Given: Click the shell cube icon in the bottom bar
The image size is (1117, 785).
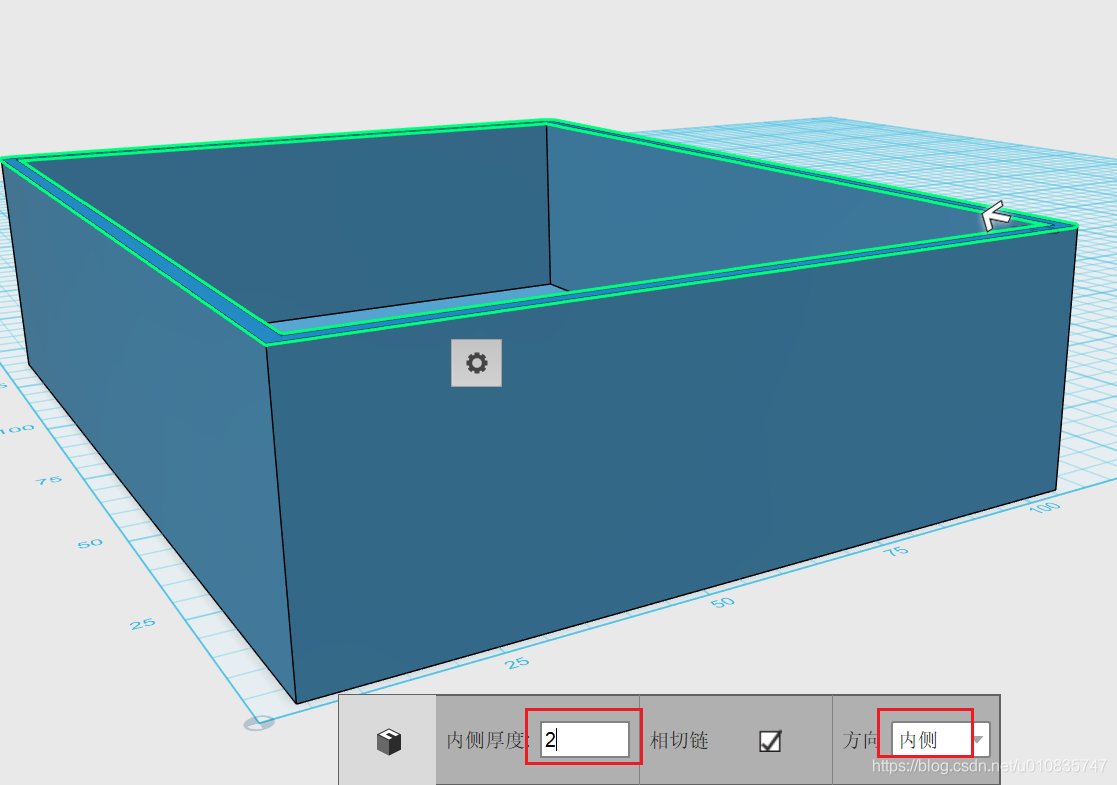Looking at the screenshot, I should click(x=389, y=742).
